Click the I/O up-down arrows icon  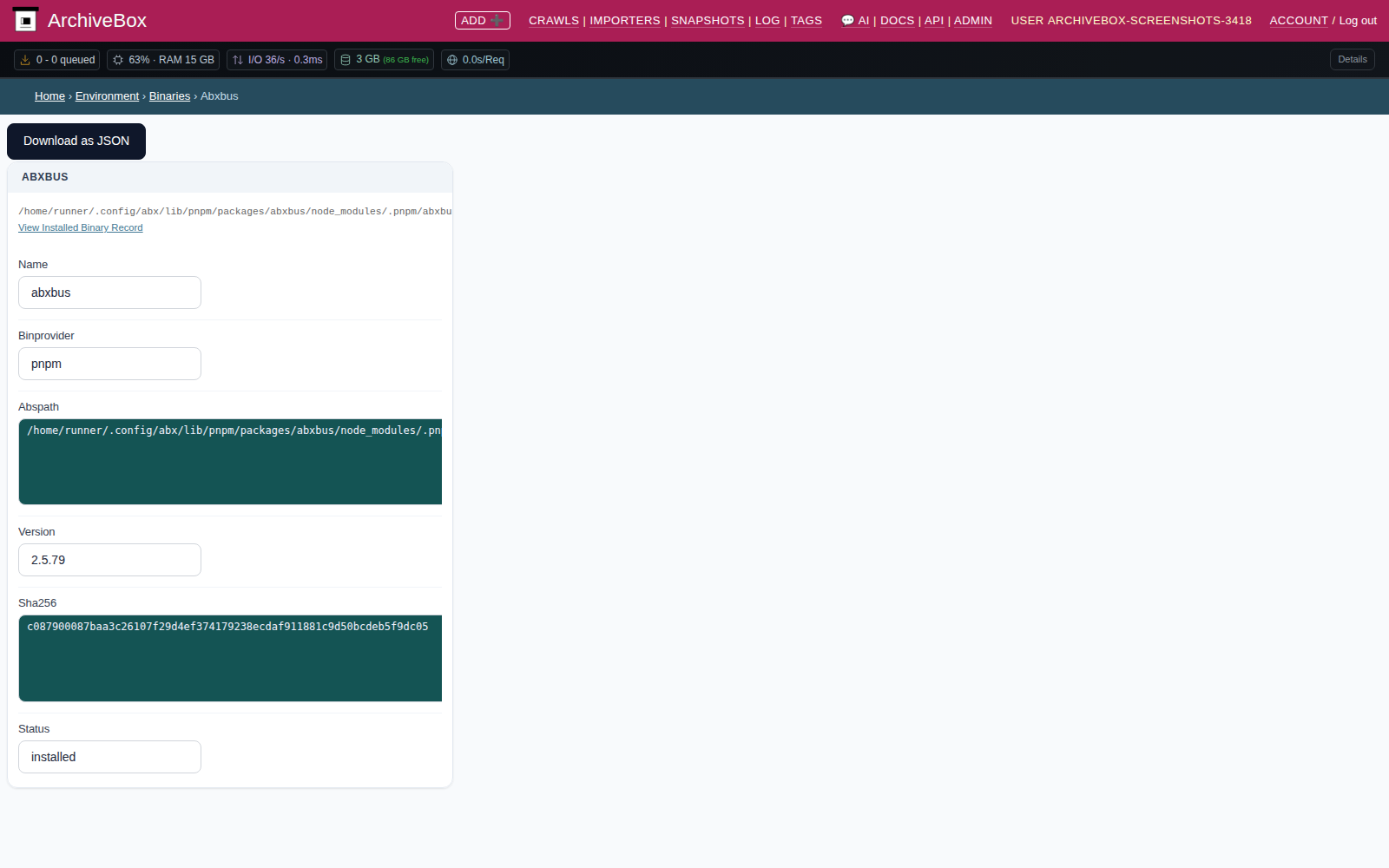tap(238, 60)
